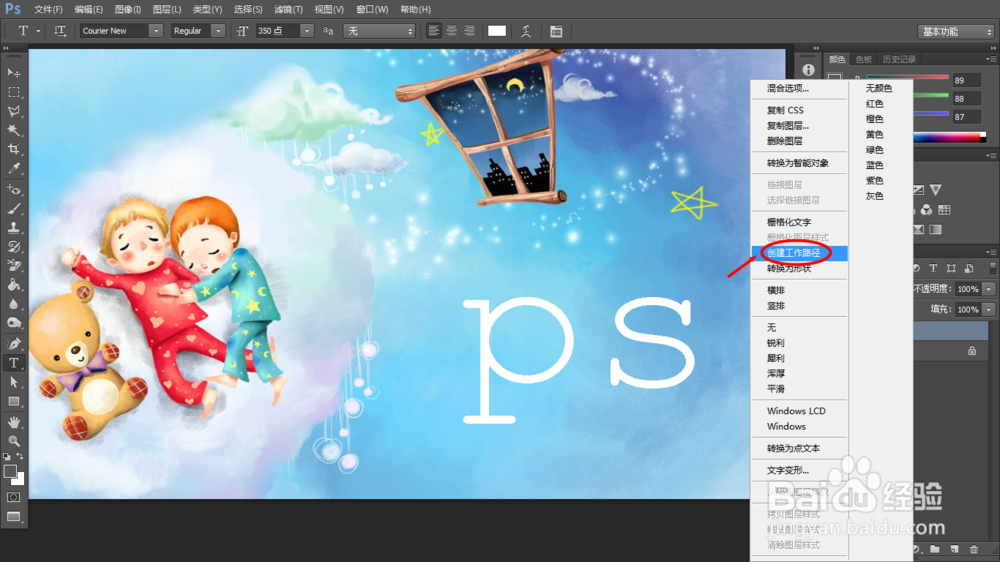The height and width of the screenshot is (562, 1000).
Task: Choose 创建工作路径 from context menu
Action: click(x=799, y=253)
